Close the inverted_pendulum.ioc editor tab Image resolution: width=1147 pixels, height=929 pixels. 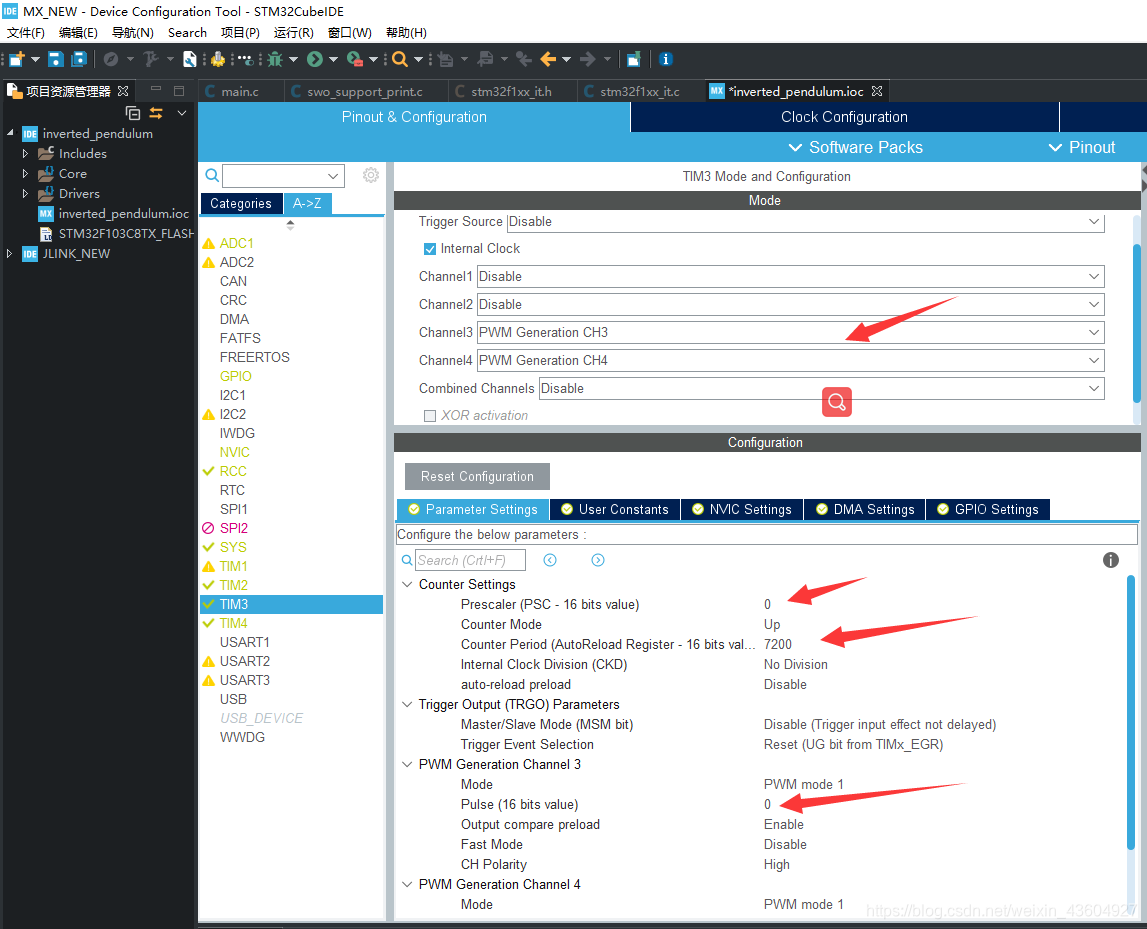tap(877, 91)
